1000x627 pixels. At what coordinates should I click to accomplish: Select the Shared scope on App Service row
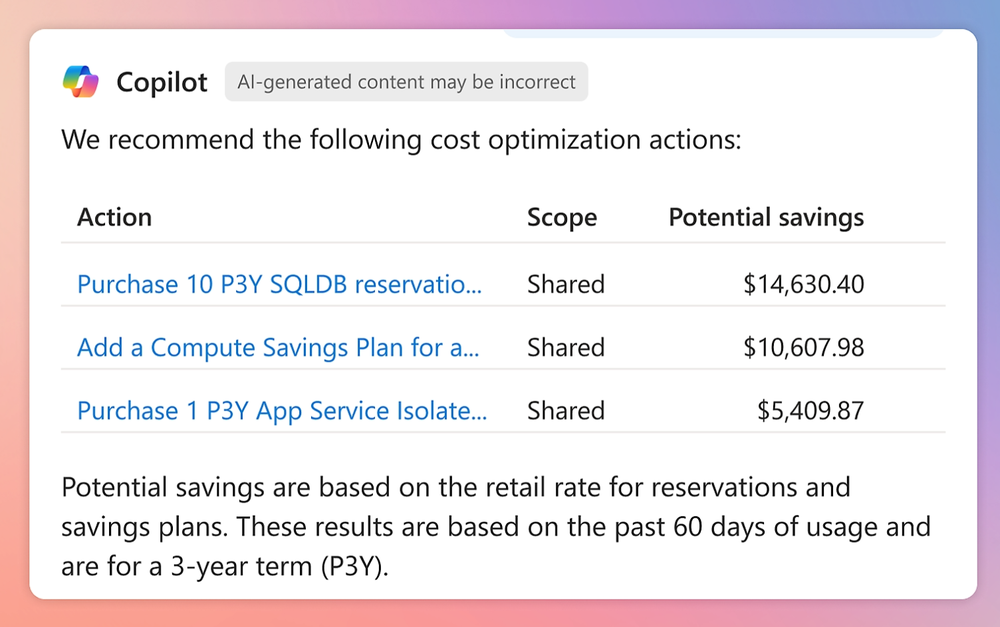[566, 411]
